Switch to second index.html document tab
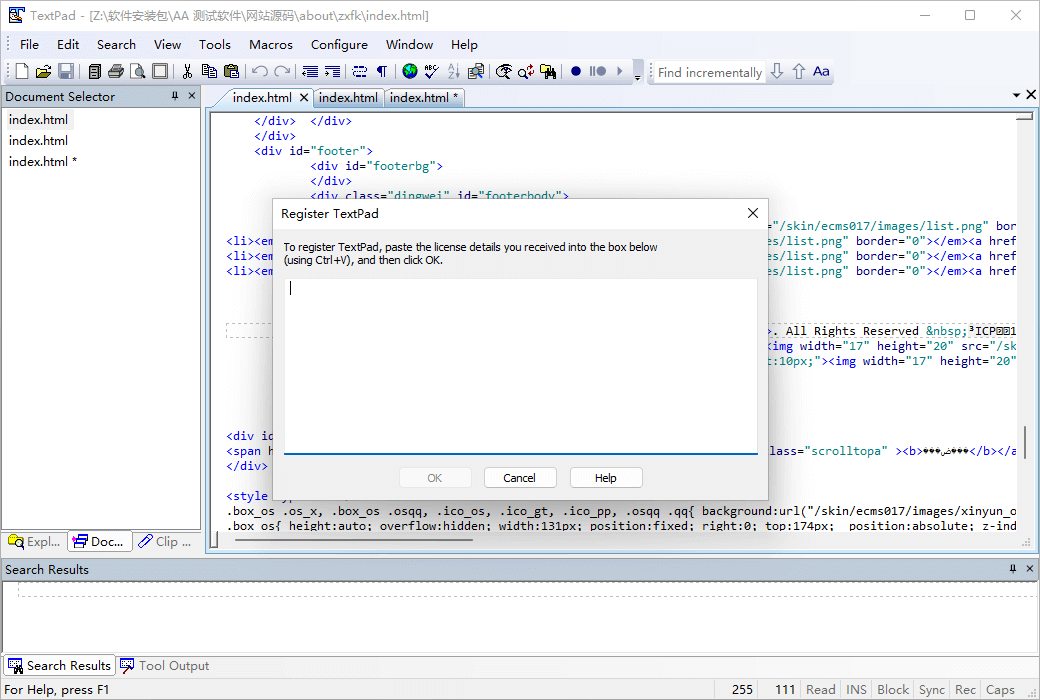 pyautogui.click(x=348, y=98)
